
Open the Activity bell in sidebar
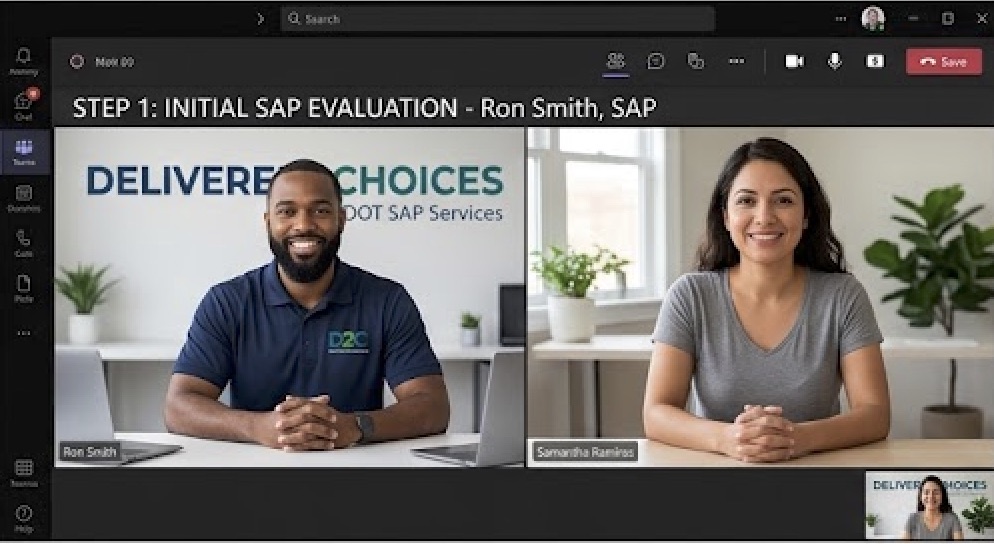tap(23, 62)
